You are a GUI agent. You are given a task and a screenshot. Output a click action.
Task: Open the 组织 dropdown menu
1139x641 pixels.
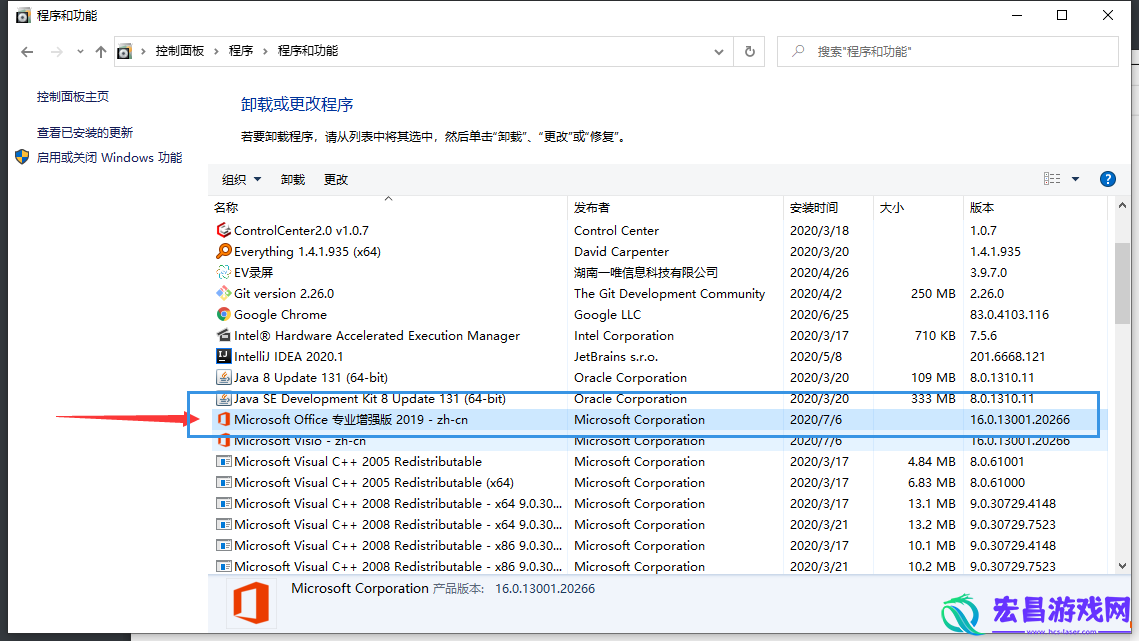242,180
